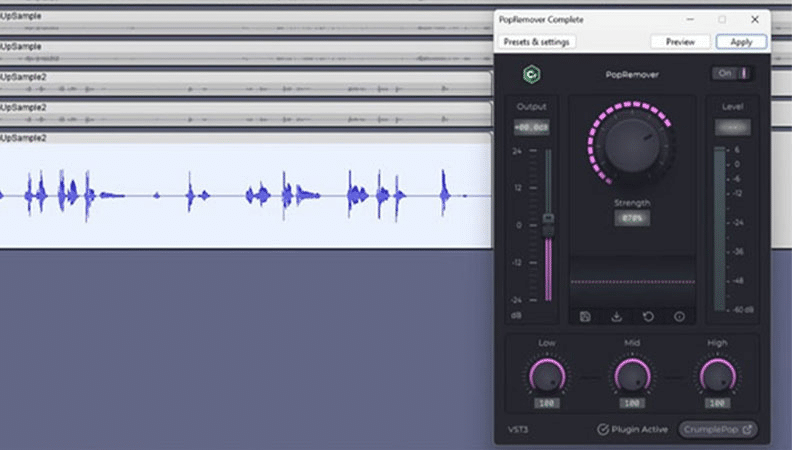
Task: Click the expanded UpSample2 track waveform
Action: tap(245, 196)
